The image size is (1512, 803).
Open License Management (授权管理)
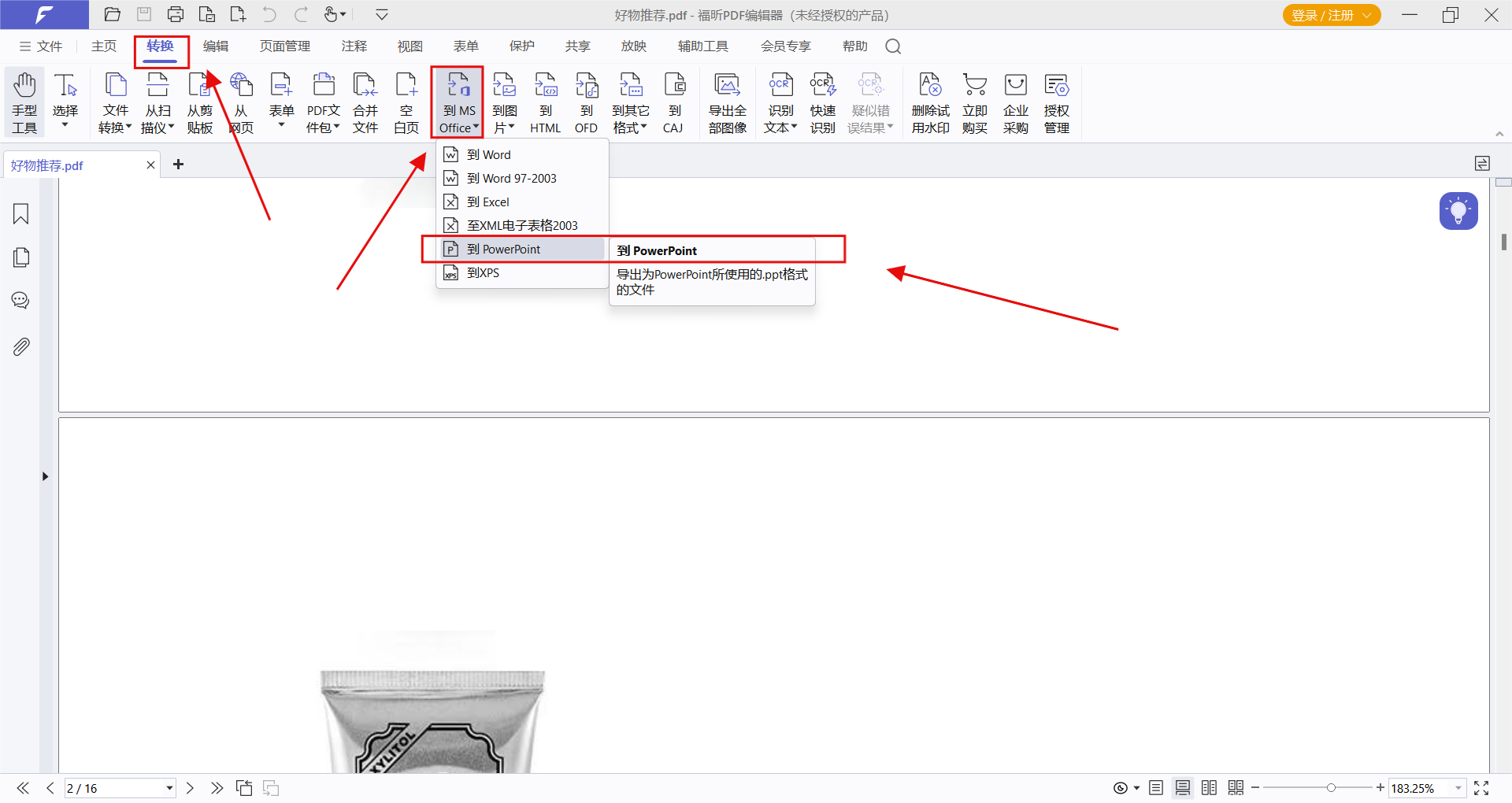pyautogui.click(x=1056, y=103)
